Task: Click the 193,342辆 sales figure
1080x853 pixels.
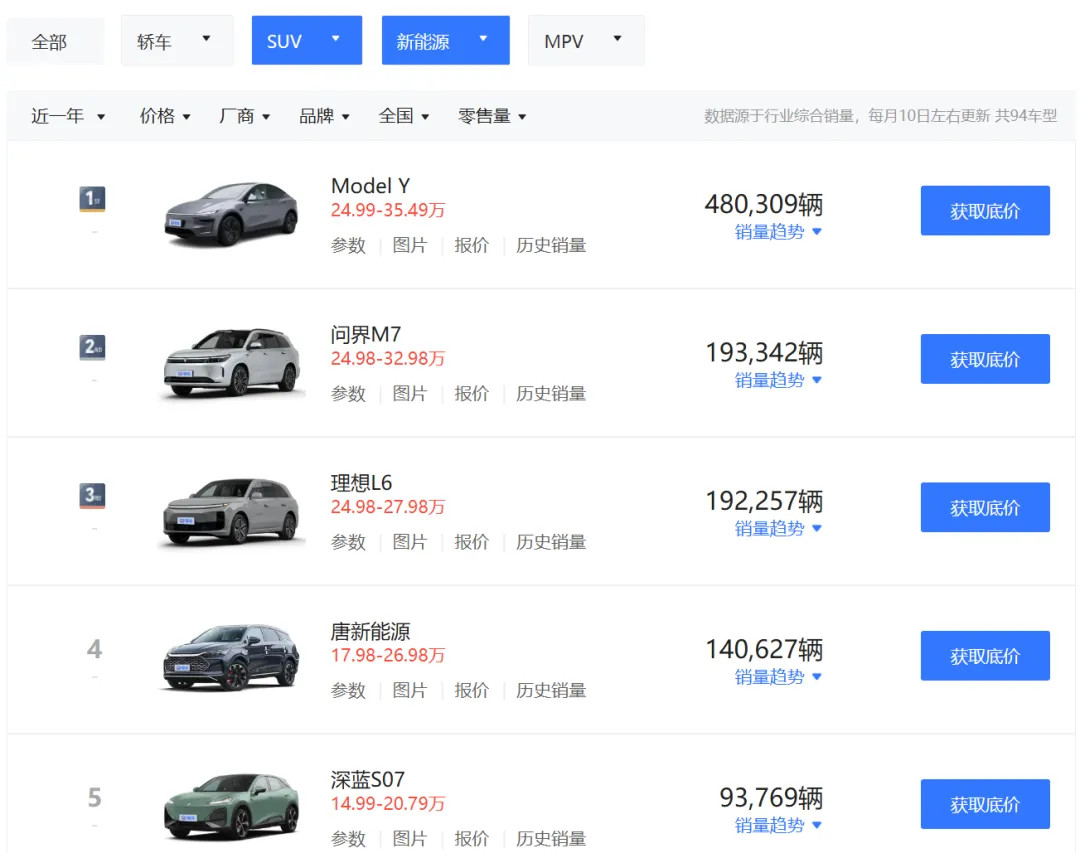Action: 764,353
